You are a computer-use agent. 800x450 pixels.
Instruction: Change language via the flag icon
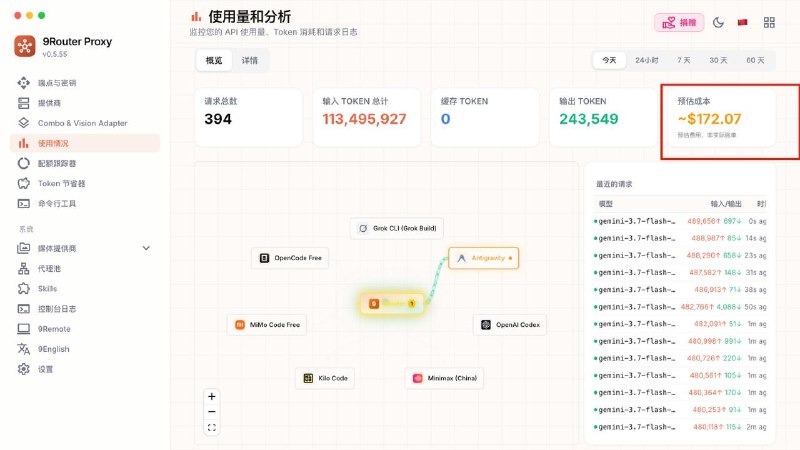point(742,22)
